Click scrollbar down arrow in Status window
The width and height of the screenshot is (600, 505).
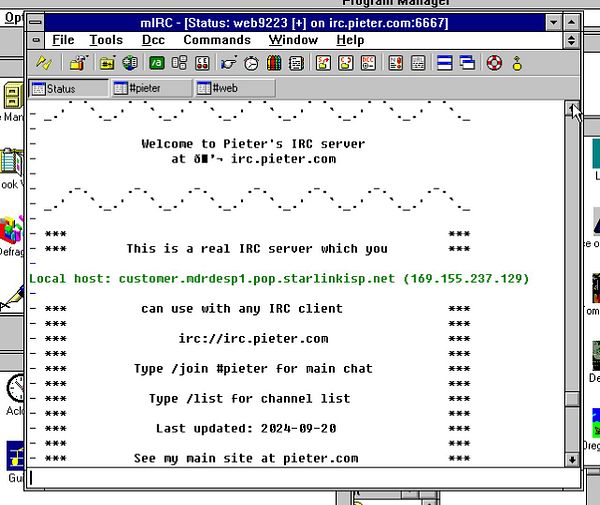click(x=572, y=459)
